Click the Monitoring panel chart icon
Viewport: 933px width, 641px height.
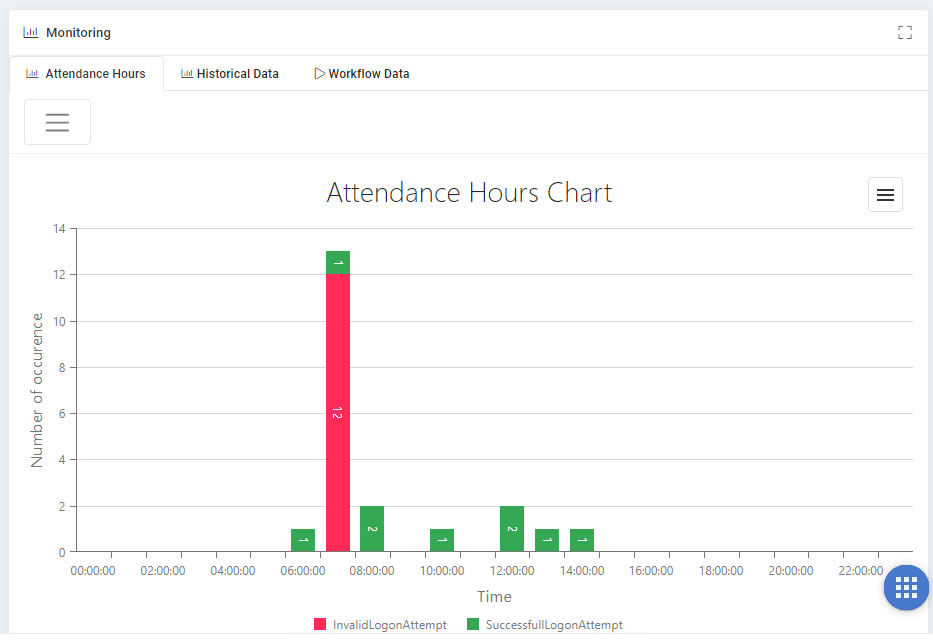[x=30, y=32]
